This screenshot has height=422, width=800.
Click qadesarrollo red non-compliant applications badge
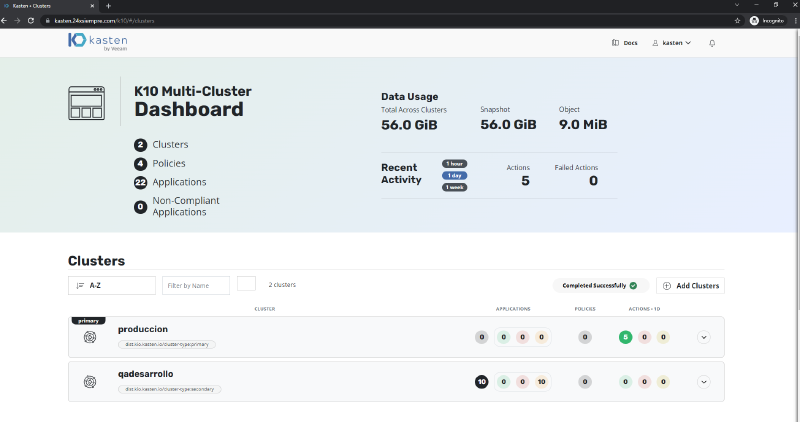point(522,382)
